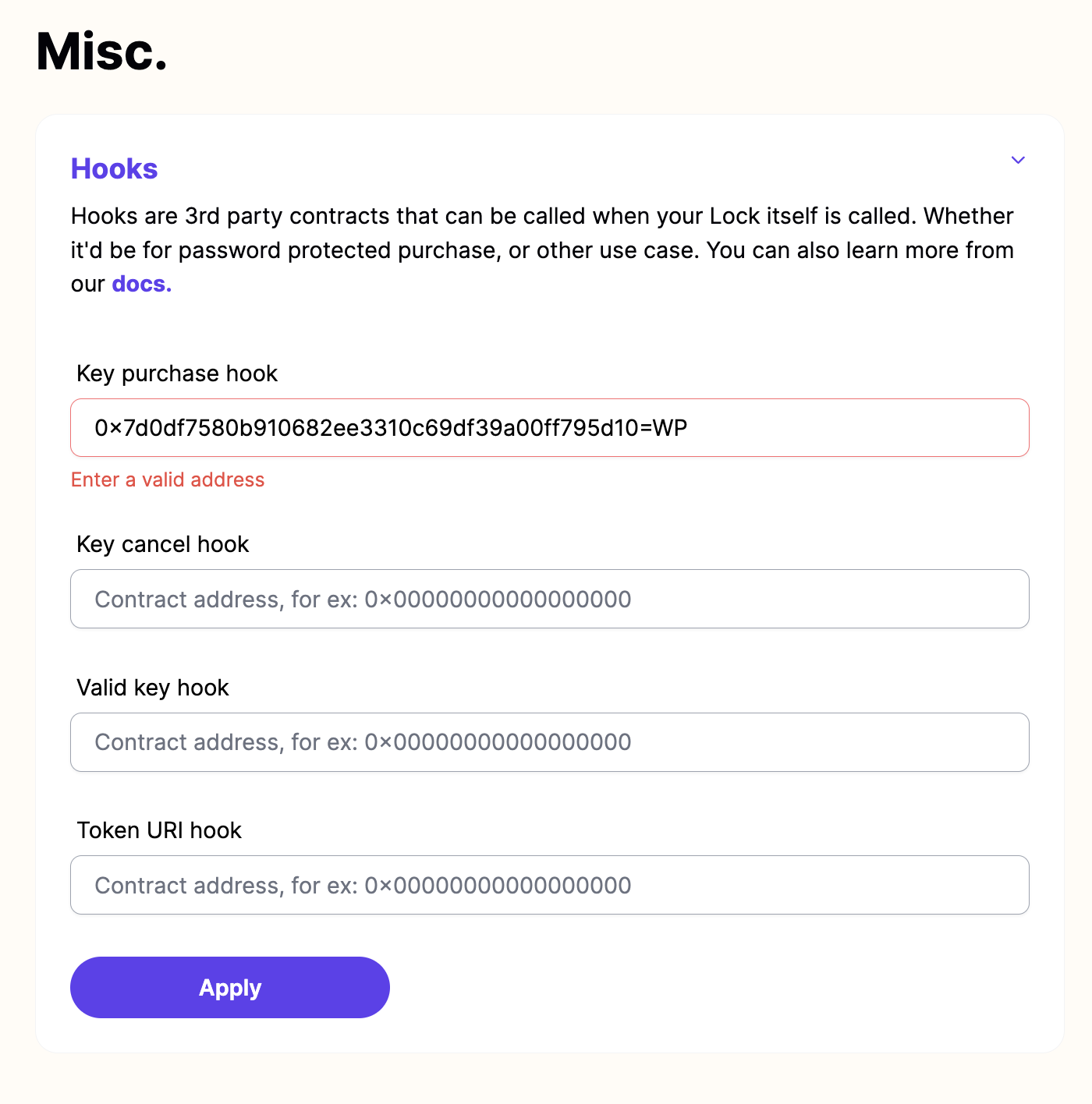Select the Key purchase hook input field
This screenshot has height=1104, width=1092.
tap(549, 427)
